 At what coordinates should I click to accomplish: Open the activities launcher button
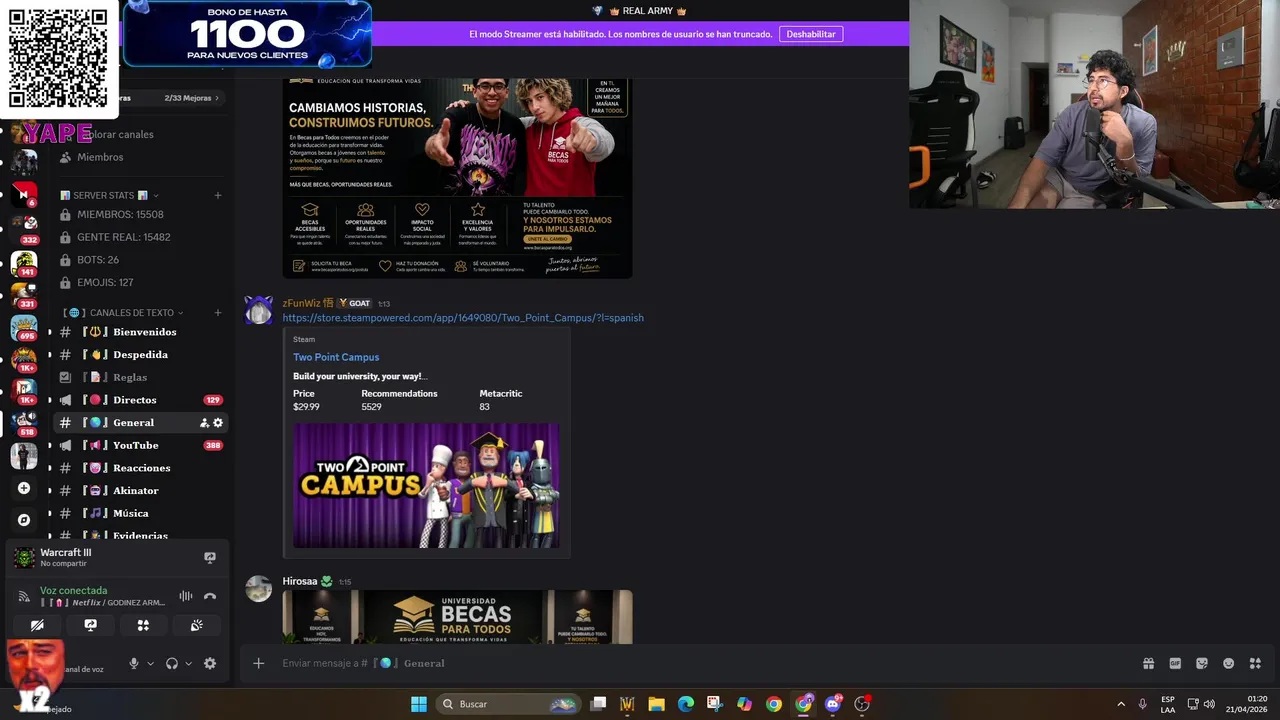click(x=143, y=625)
